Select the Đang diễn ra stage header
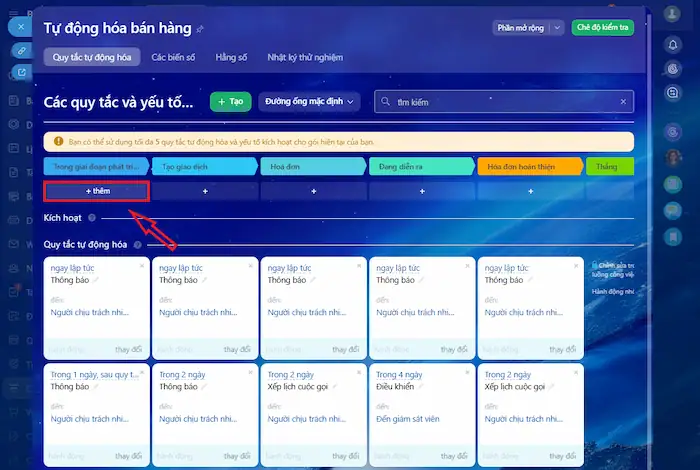This screenshot has width=700, height=470. tap(422, 166)
